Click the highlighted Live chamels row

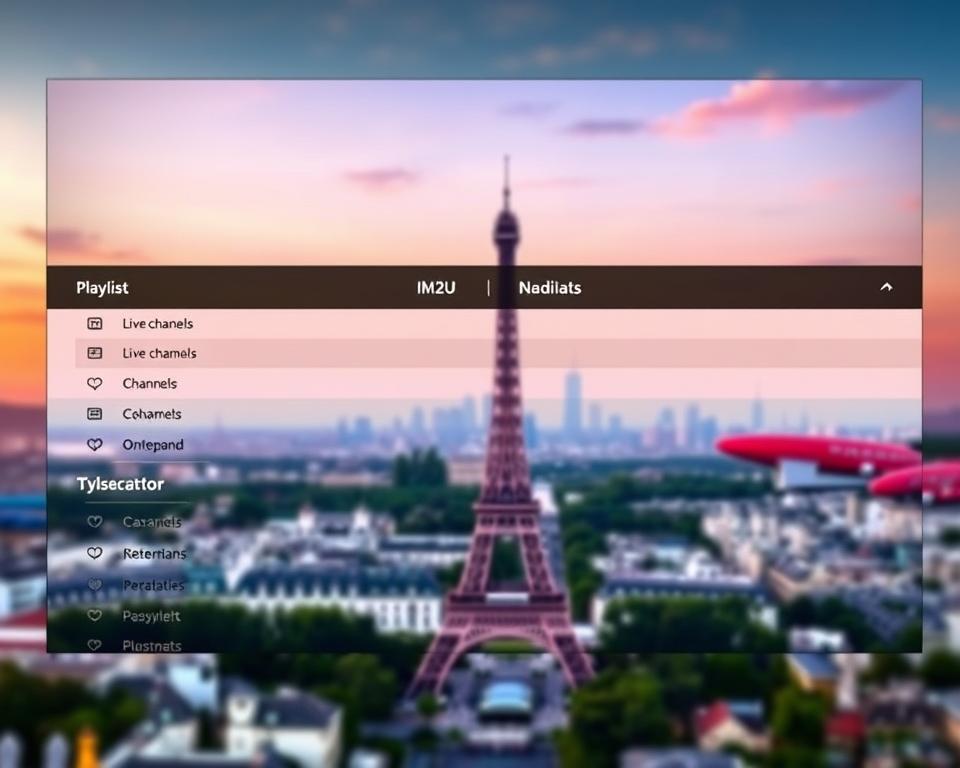point(159,353)
